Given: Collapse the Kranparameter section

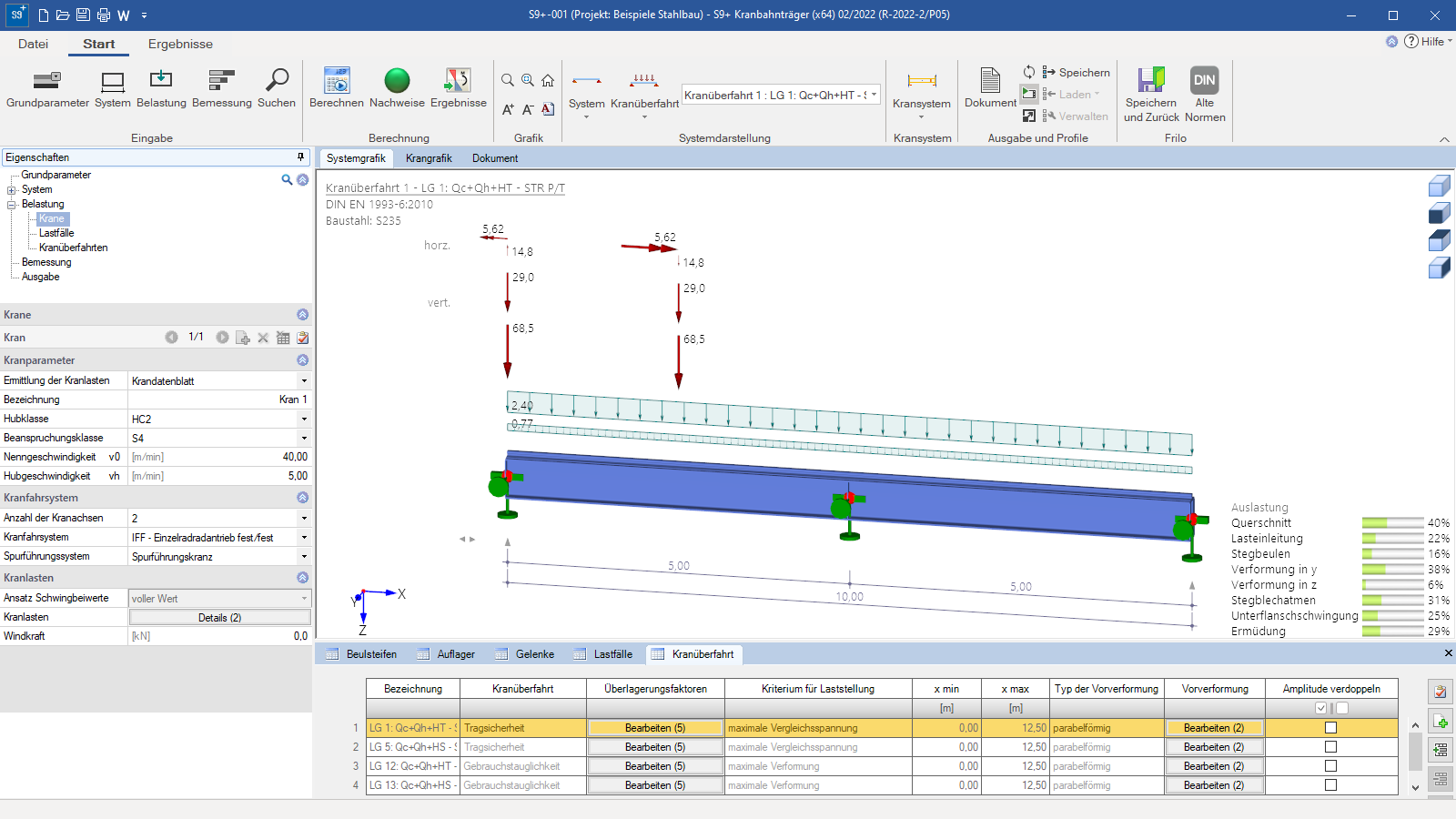Looking at the screenshot, I should 303,360.
